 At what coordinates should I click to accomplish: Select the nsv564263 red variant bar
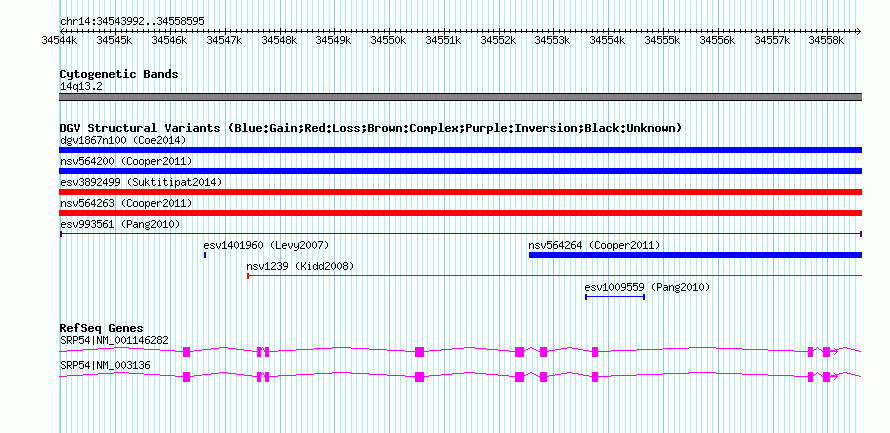[460, 213]
